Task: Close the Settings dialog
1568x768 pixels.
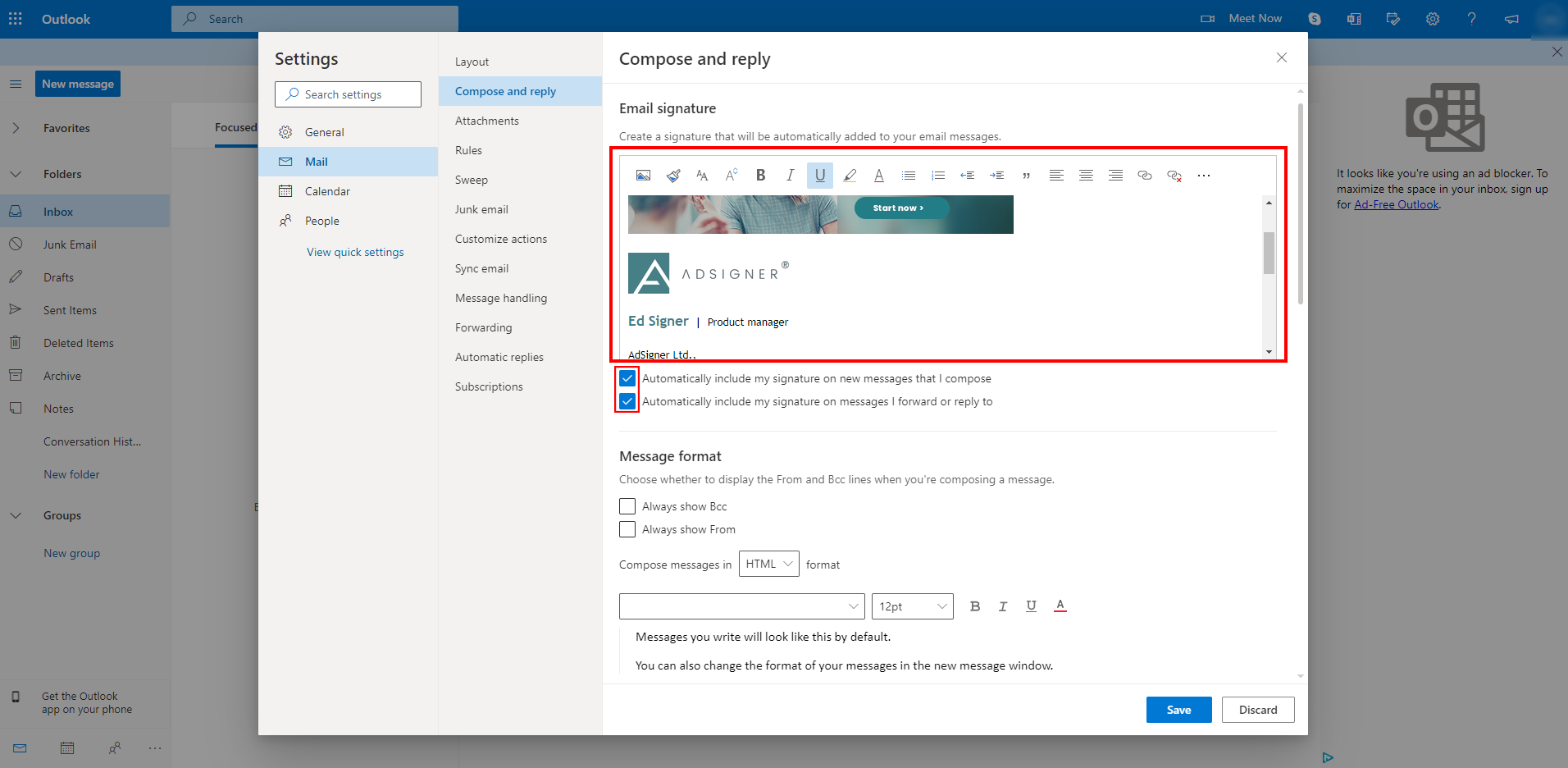Action: [x=1282, y=57]
